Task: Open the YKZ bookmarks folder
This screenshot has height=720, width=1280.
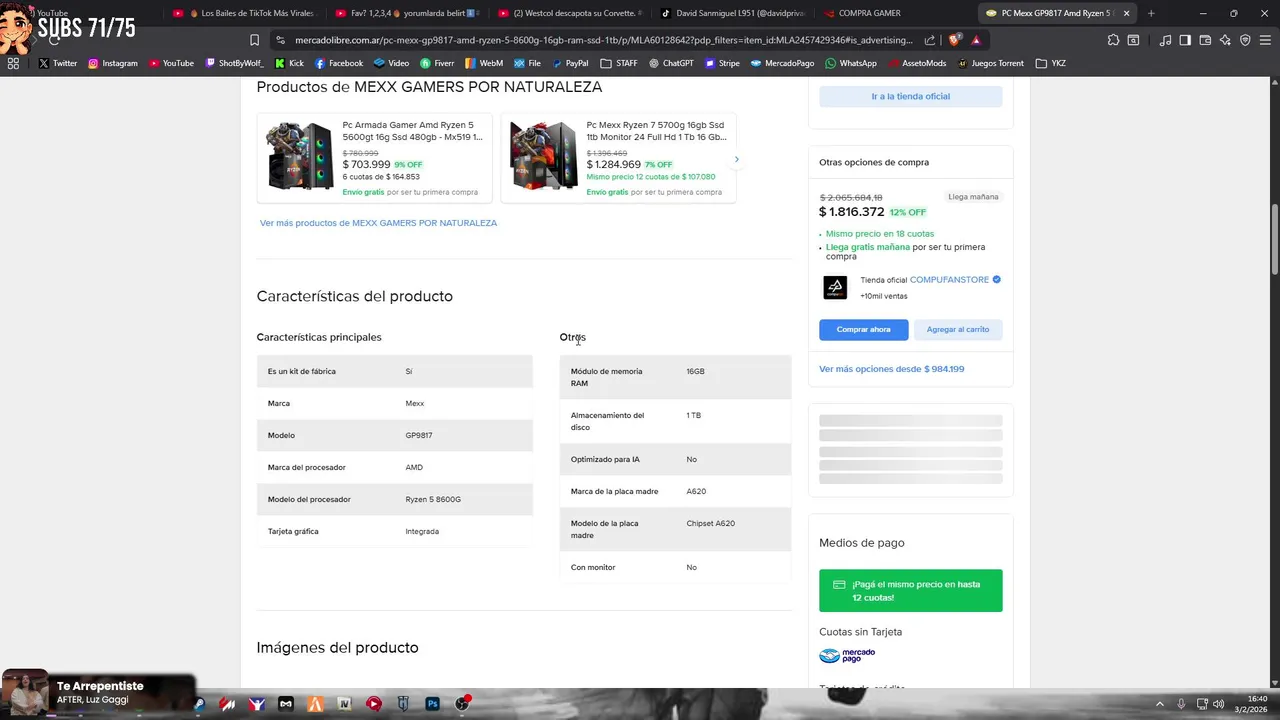Action: (1051, 63)
